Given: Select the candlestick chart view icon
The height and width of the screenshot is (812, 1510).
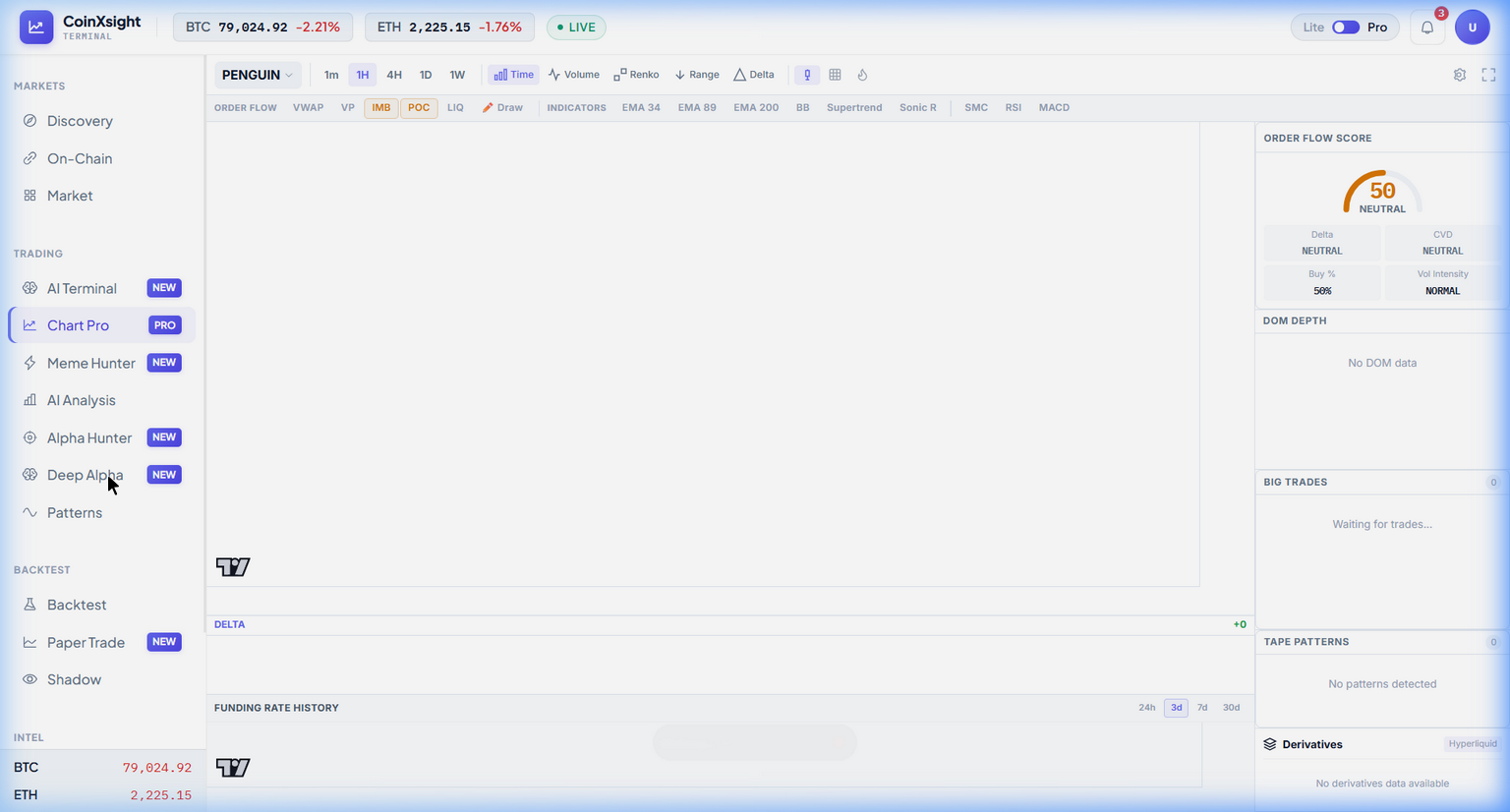Looking at the screenshot, I should [x=807, y=75].
